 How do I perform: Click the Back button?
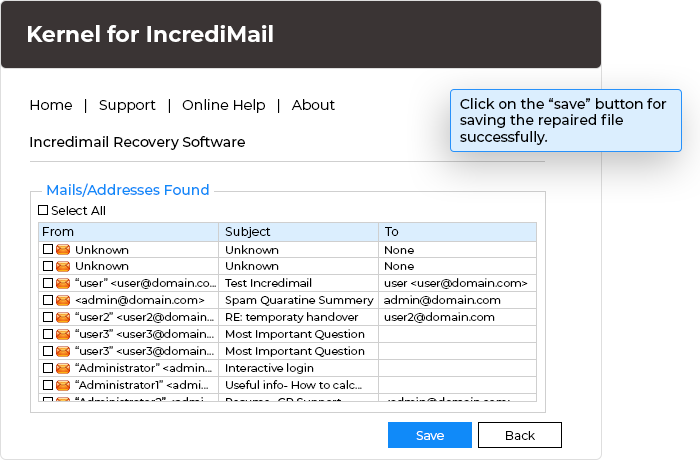click(x=519, y=435)
